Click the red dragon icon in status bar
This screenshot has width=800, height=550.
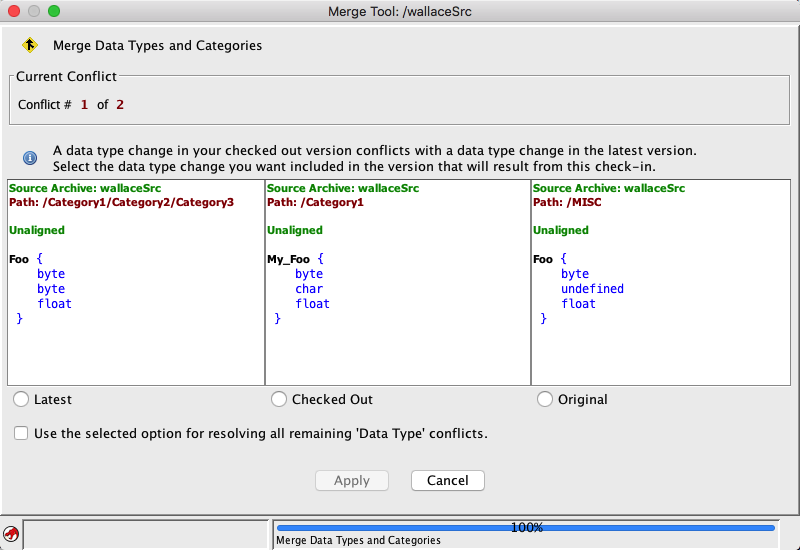pyautogui.click(x=11, y=534)
